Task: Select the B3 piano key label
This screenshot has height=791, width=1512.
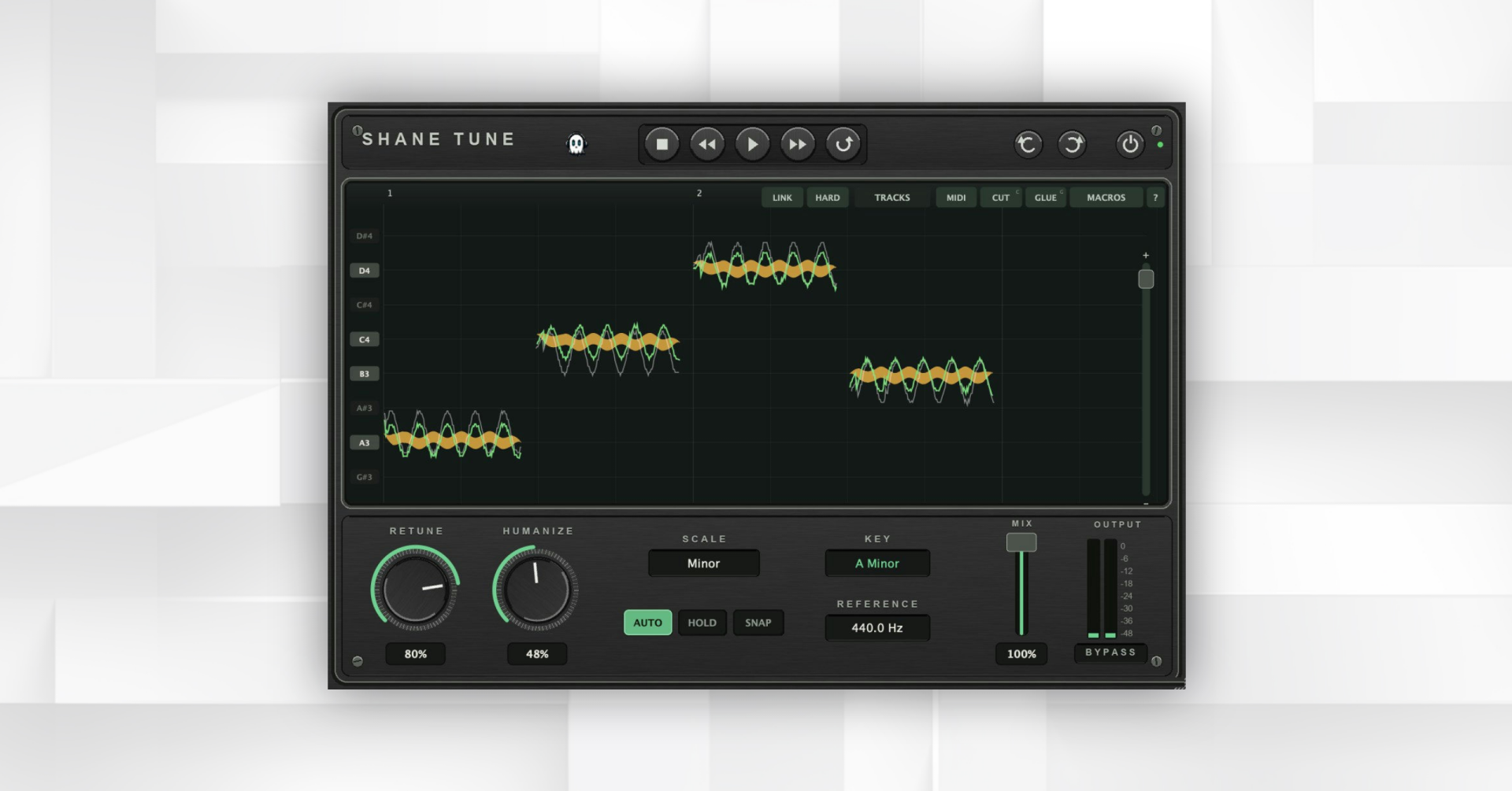Action: (364, 374)
